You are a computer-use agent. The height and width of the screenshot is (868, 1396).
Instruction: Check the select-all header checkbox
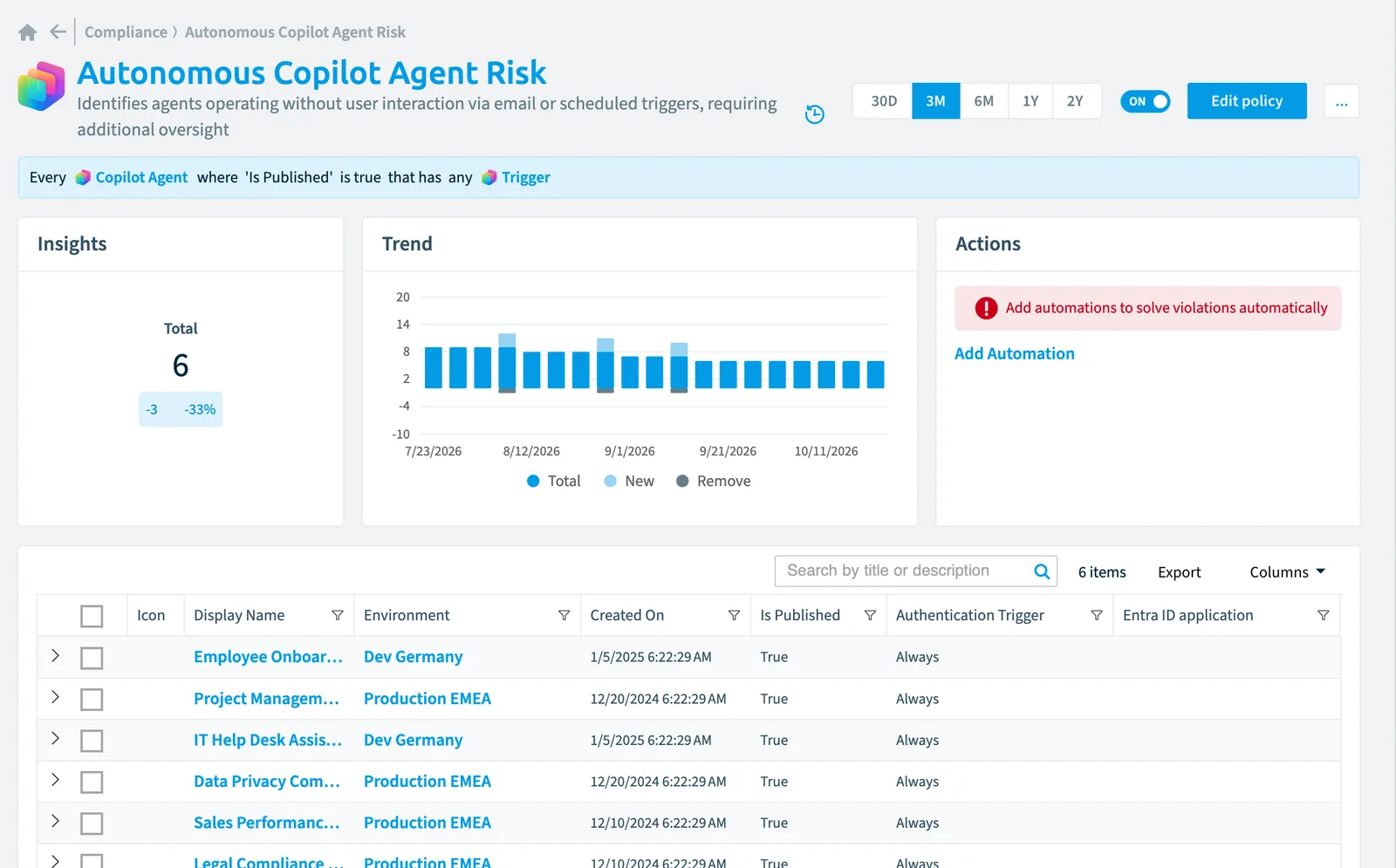coord(92,616)
